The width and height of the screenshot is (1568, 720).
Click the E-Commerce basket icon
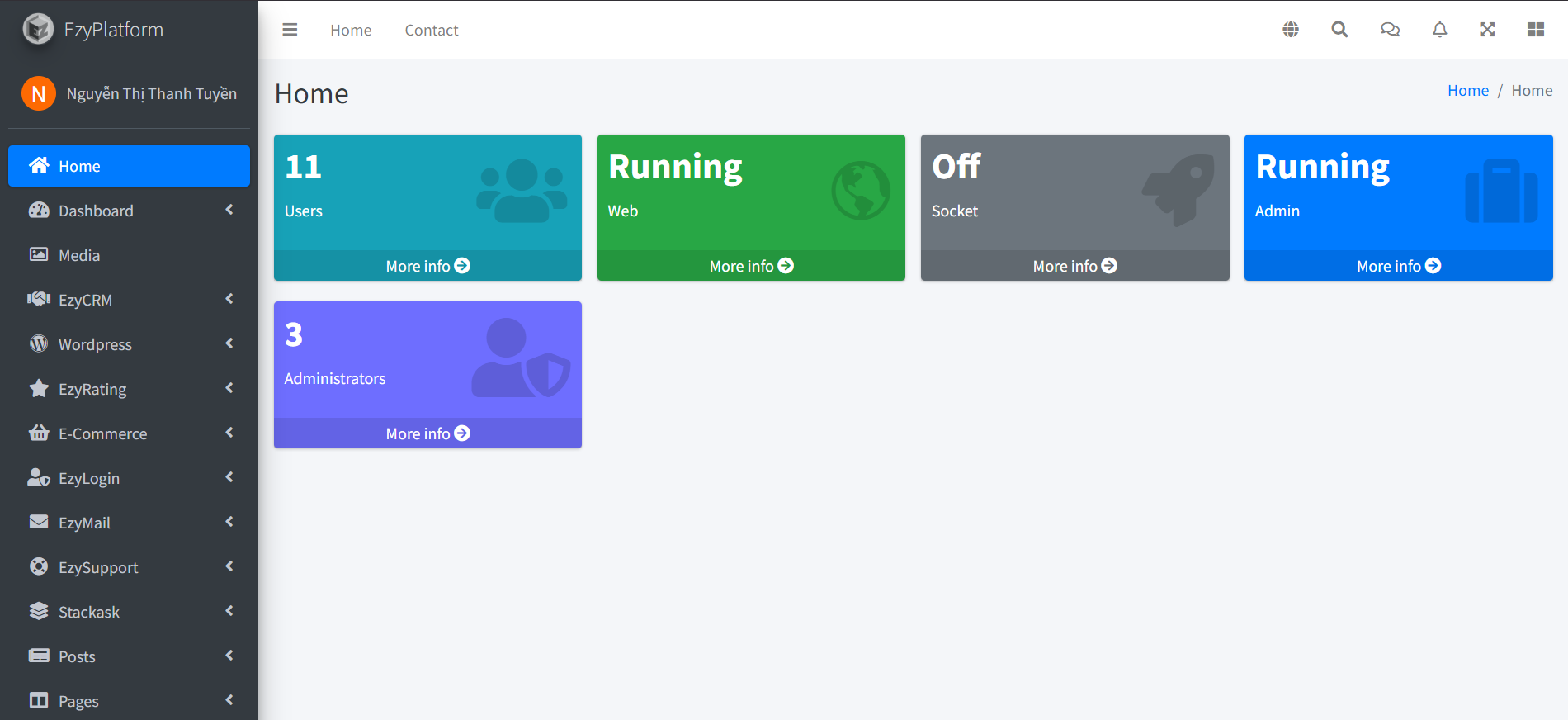(x=39, y=433)
